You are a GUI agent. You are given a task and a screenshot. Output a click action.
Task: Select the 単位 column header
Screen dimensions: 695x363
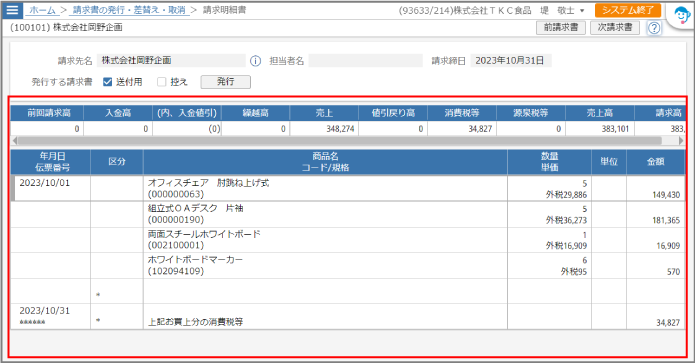609,162
